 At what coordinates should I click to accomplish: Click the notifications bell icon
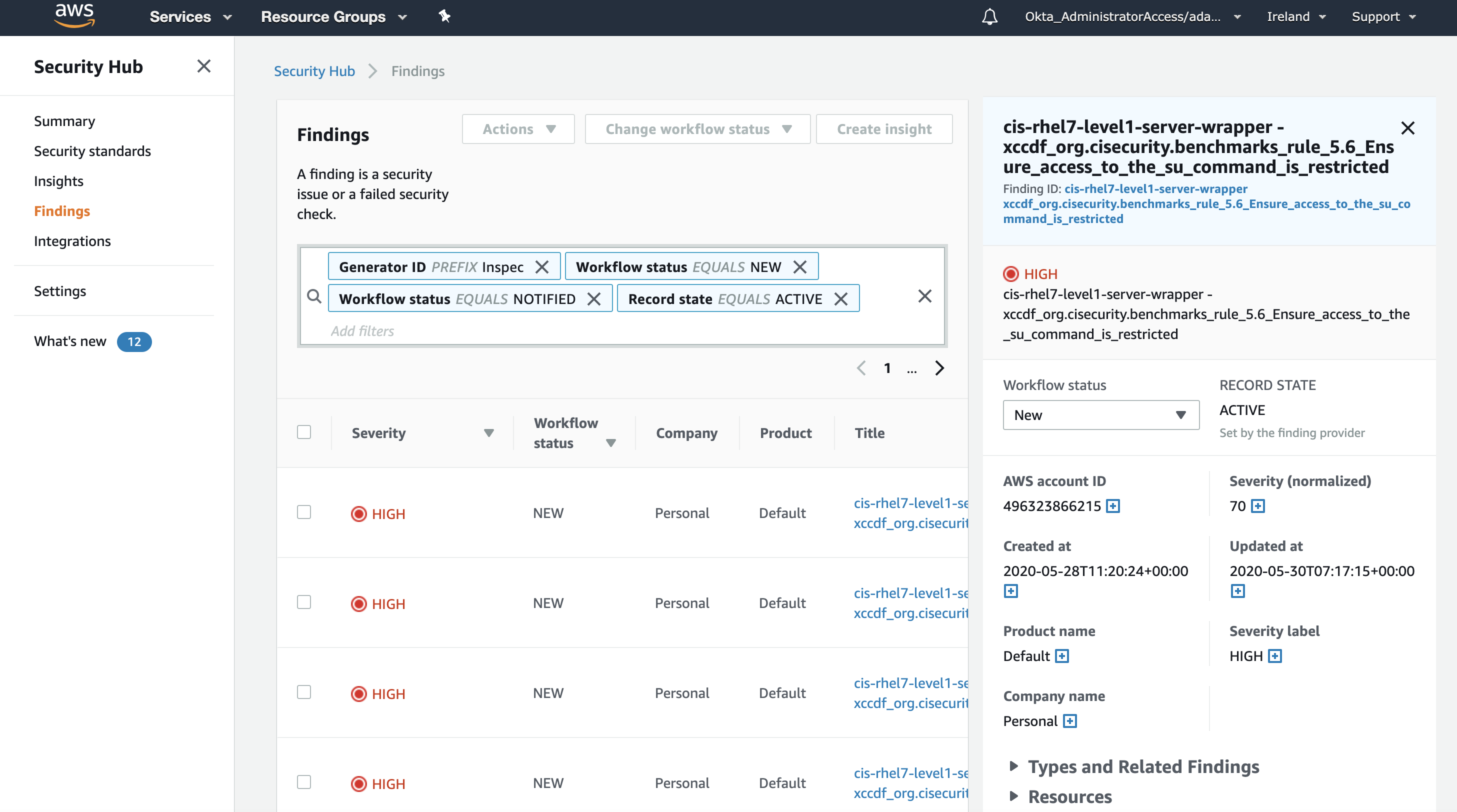989,16
